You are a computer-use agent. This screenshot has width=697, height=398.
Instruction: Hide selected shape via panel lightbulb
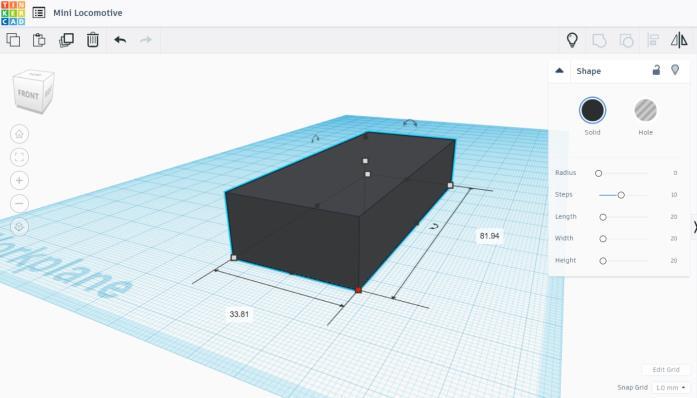pyautogui.click(x=675, y=70)
